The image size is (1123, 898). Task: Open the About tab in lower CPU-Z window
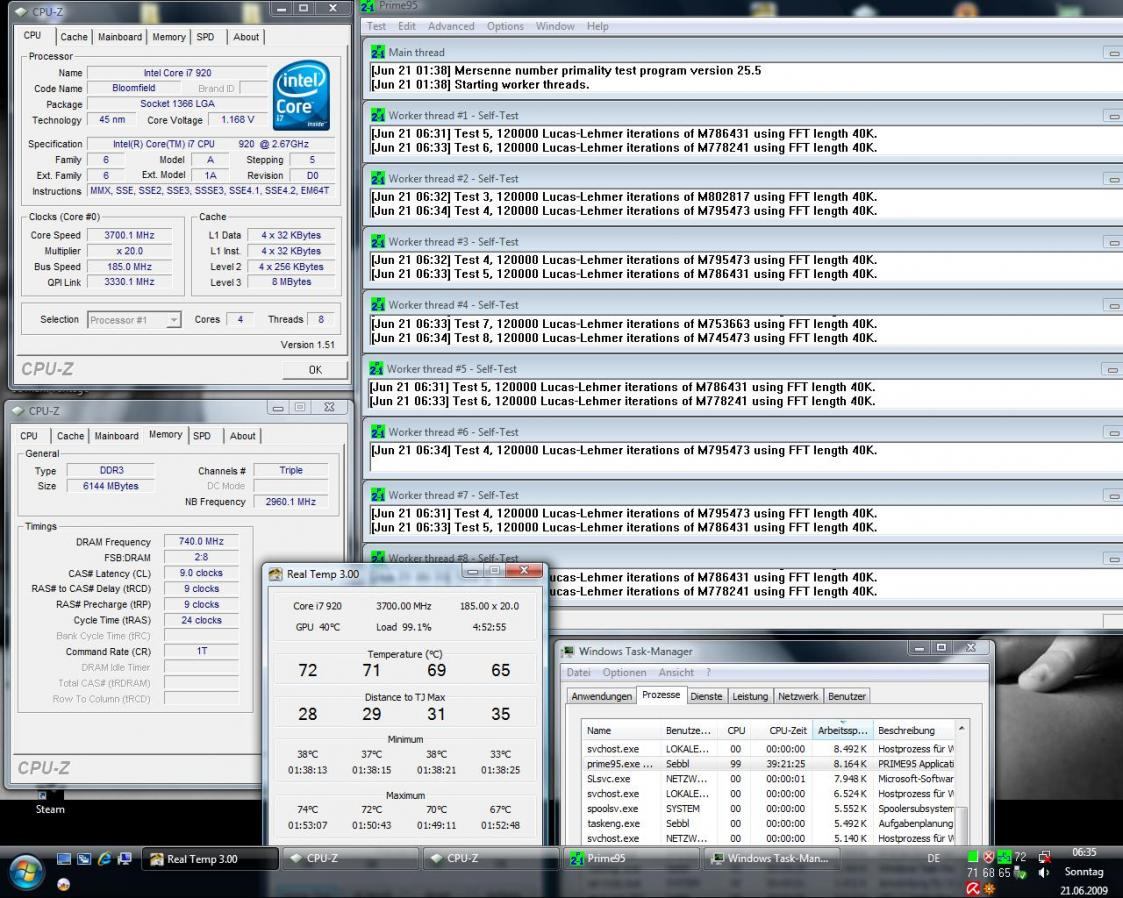coord(243,435)
